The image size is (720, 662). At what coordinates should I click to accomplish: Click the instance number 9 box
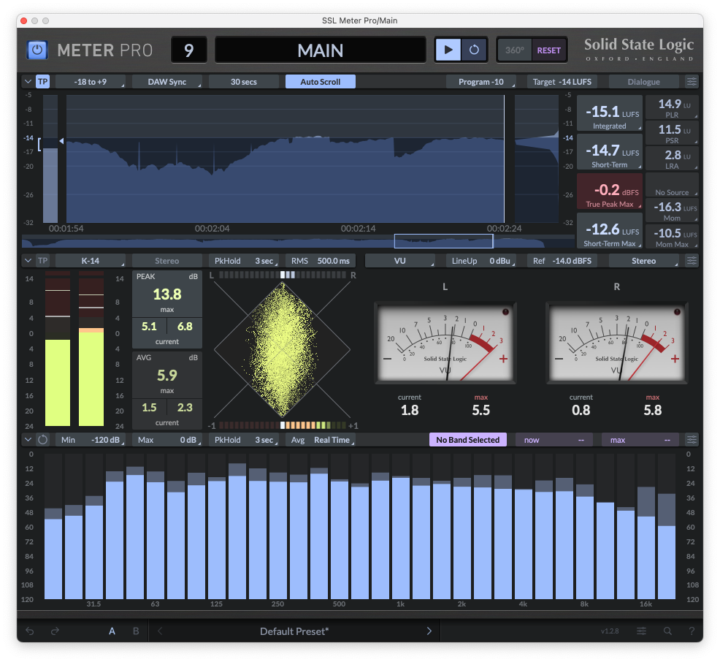[x=189, y=50]
